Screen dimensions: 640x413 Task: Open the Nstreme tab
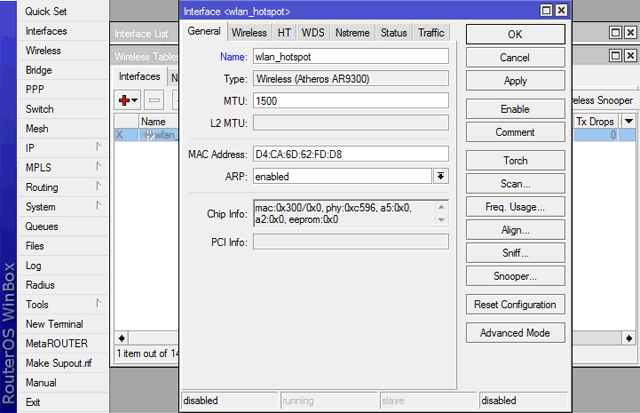tap(354, 33)
